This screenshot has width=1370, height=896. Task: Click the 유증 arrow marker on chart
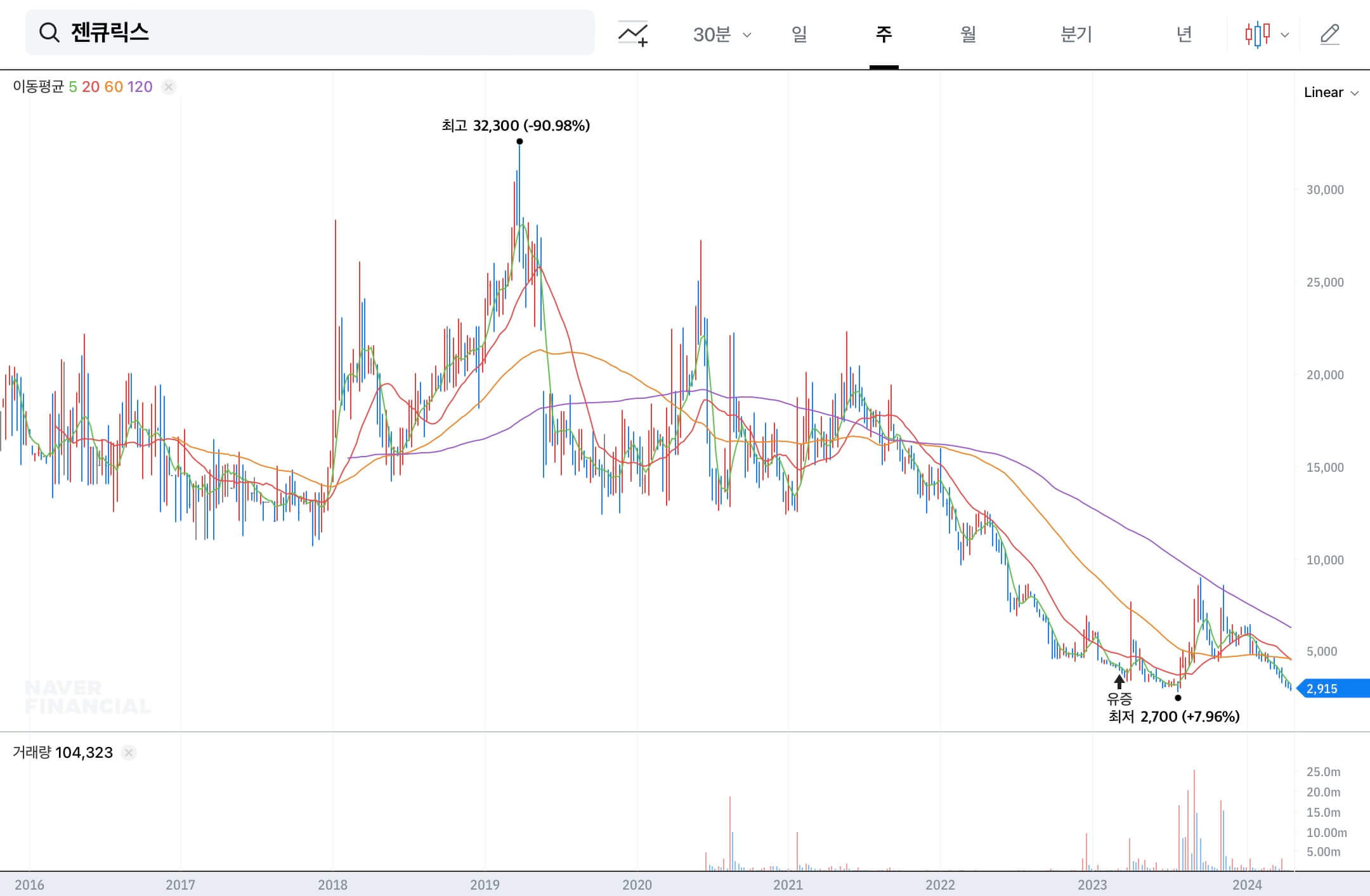point(1119,682)
